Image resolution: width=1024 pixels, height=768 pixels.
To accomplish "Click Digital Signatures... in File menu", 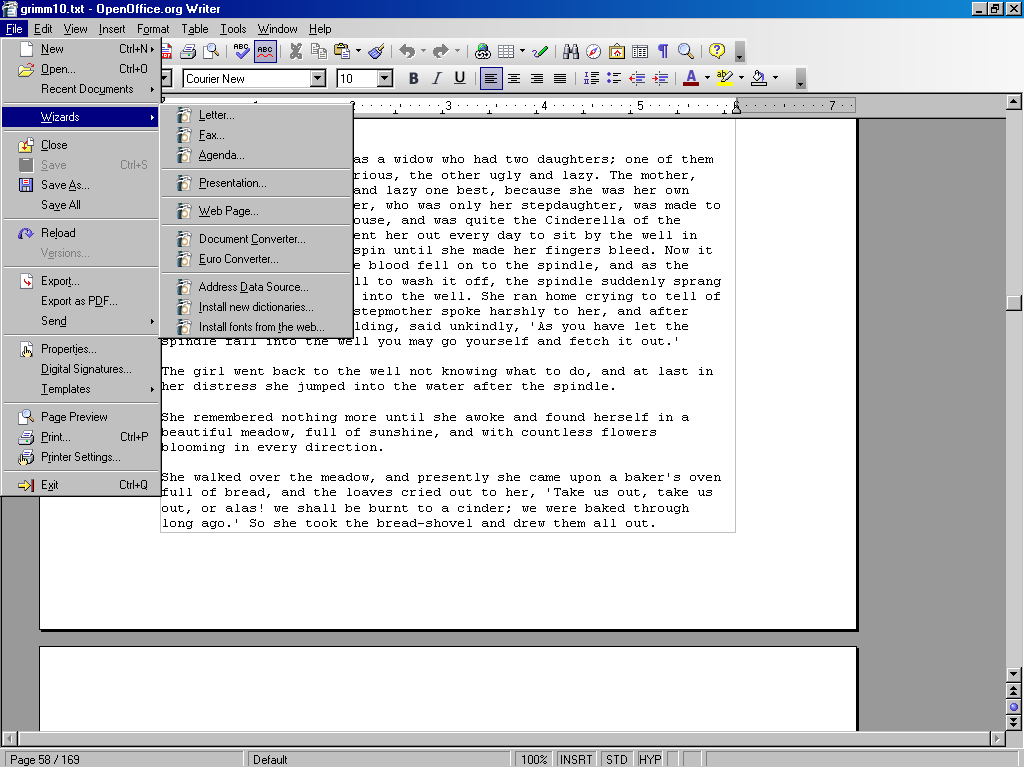I will tap(81, 369).
